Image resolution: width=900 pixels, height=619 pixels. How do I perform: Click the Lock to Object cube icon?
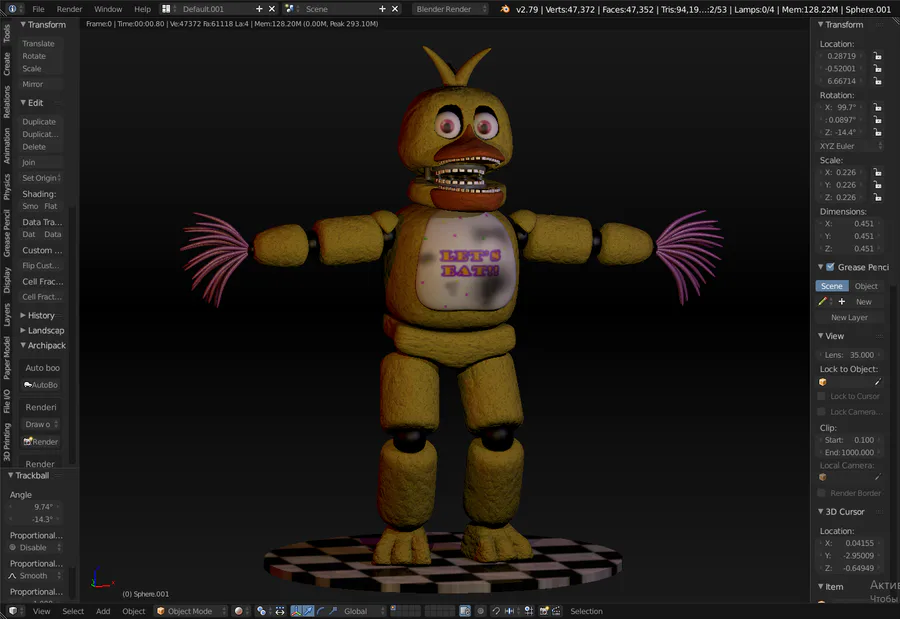pos(823,382)
